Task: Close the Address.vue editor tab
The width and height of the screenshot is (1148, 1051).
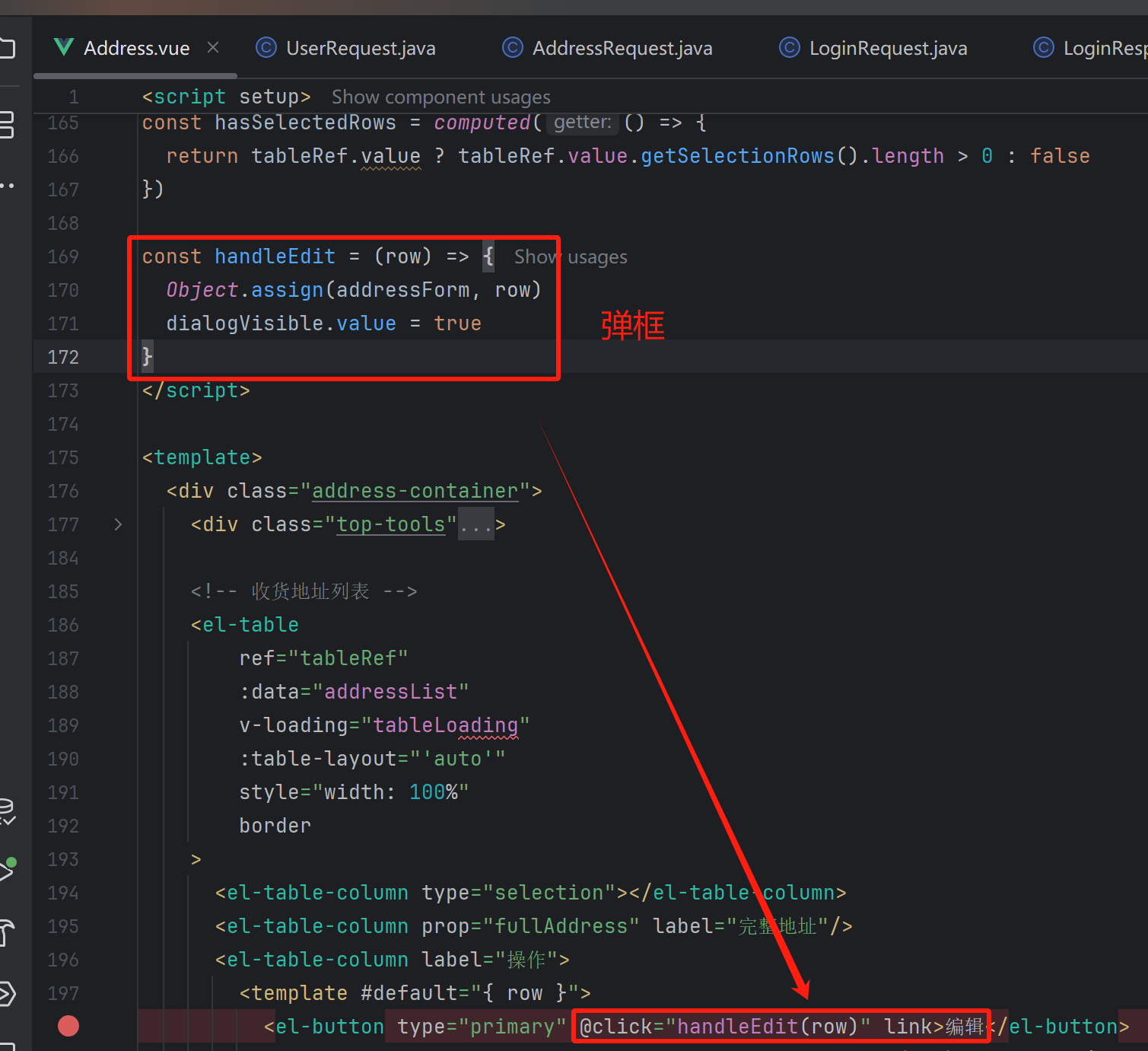Action: click(213, 48)
